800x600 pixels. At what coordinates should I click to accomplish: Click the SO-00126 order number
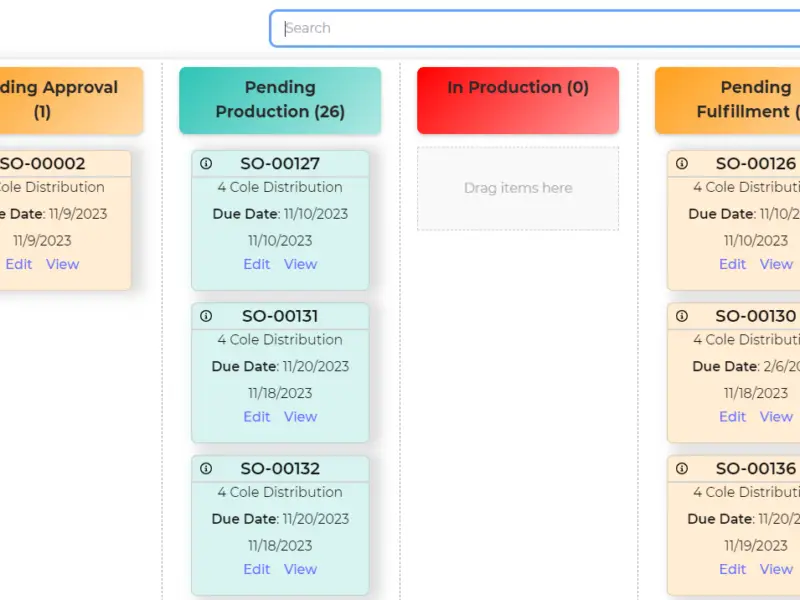pos(756,164)
